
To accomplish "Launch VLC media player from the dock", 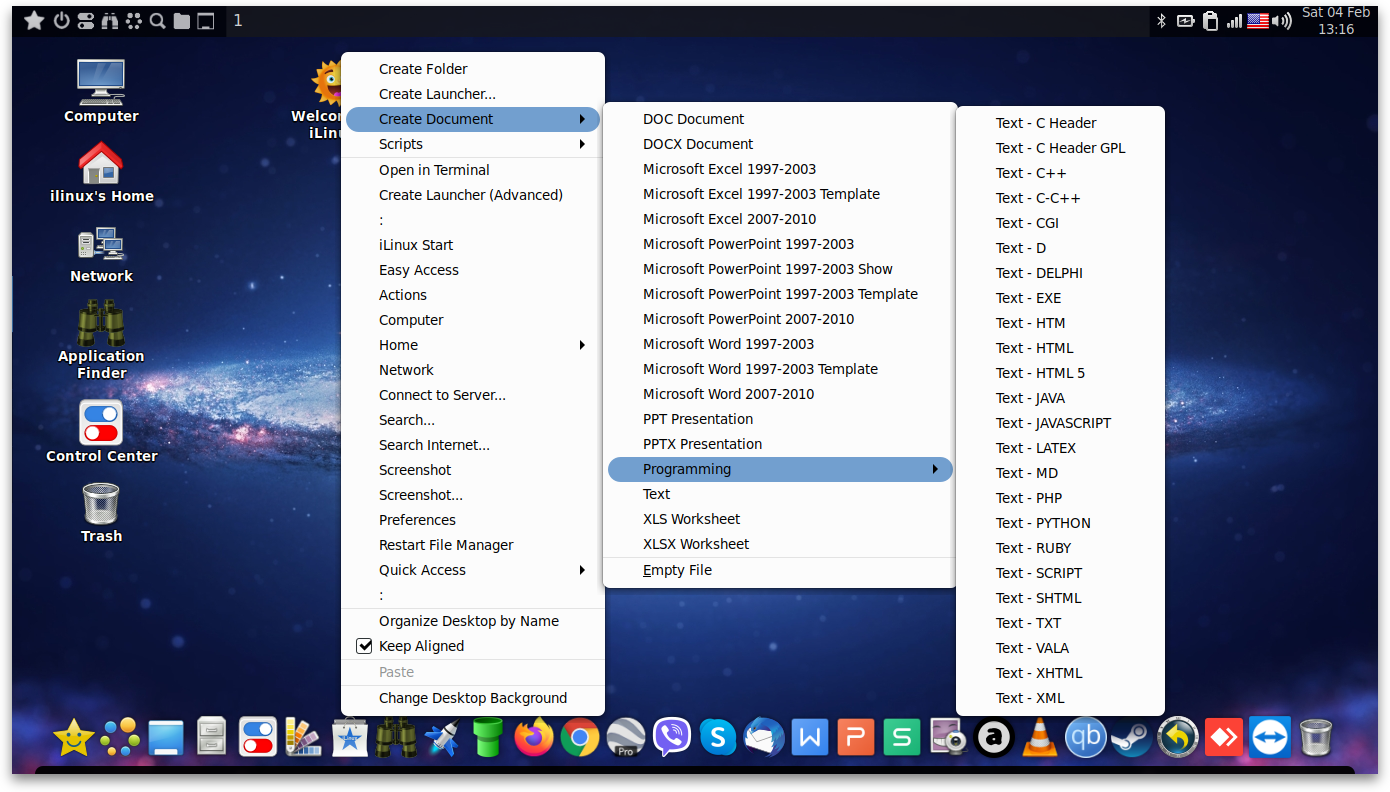I will click(x=1040, y=739).
